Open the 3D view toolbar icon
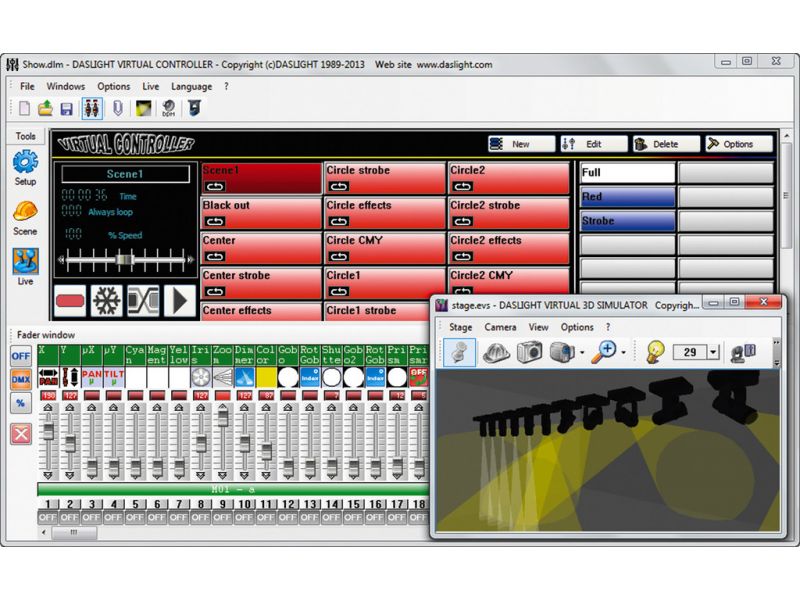The image size is (800, 600). pos(143,108)
